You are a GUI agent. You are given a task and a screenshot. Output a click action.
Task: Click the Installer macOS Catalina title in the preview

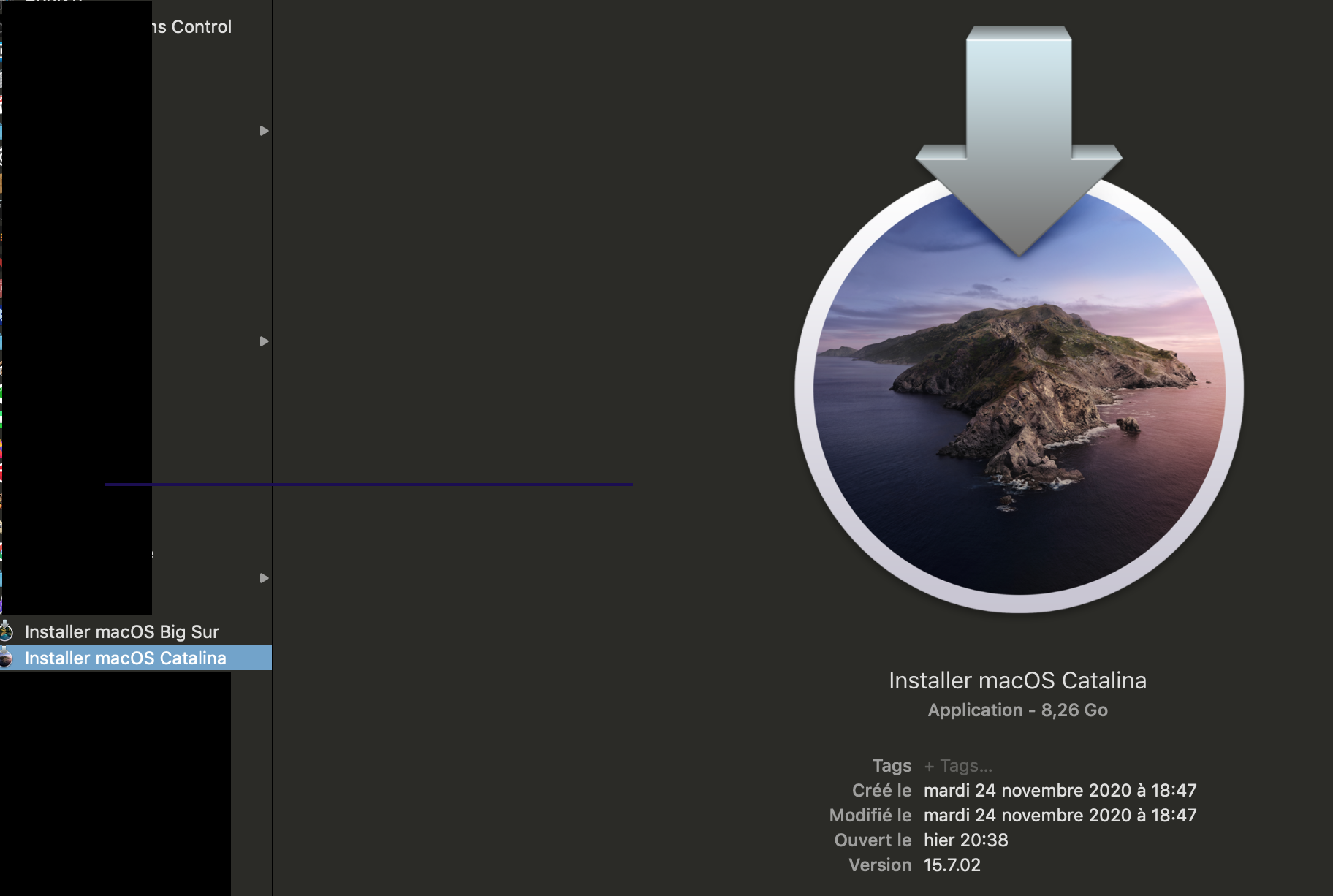click(1018, 680)
